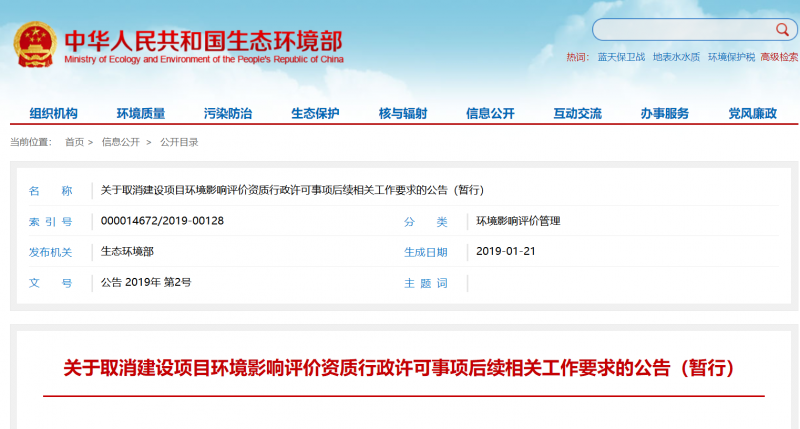This screenshot has height=429, width=800.
Task: Open 高级检索 advanced search link
Action: pyautogui.click(x=780, y=57)
